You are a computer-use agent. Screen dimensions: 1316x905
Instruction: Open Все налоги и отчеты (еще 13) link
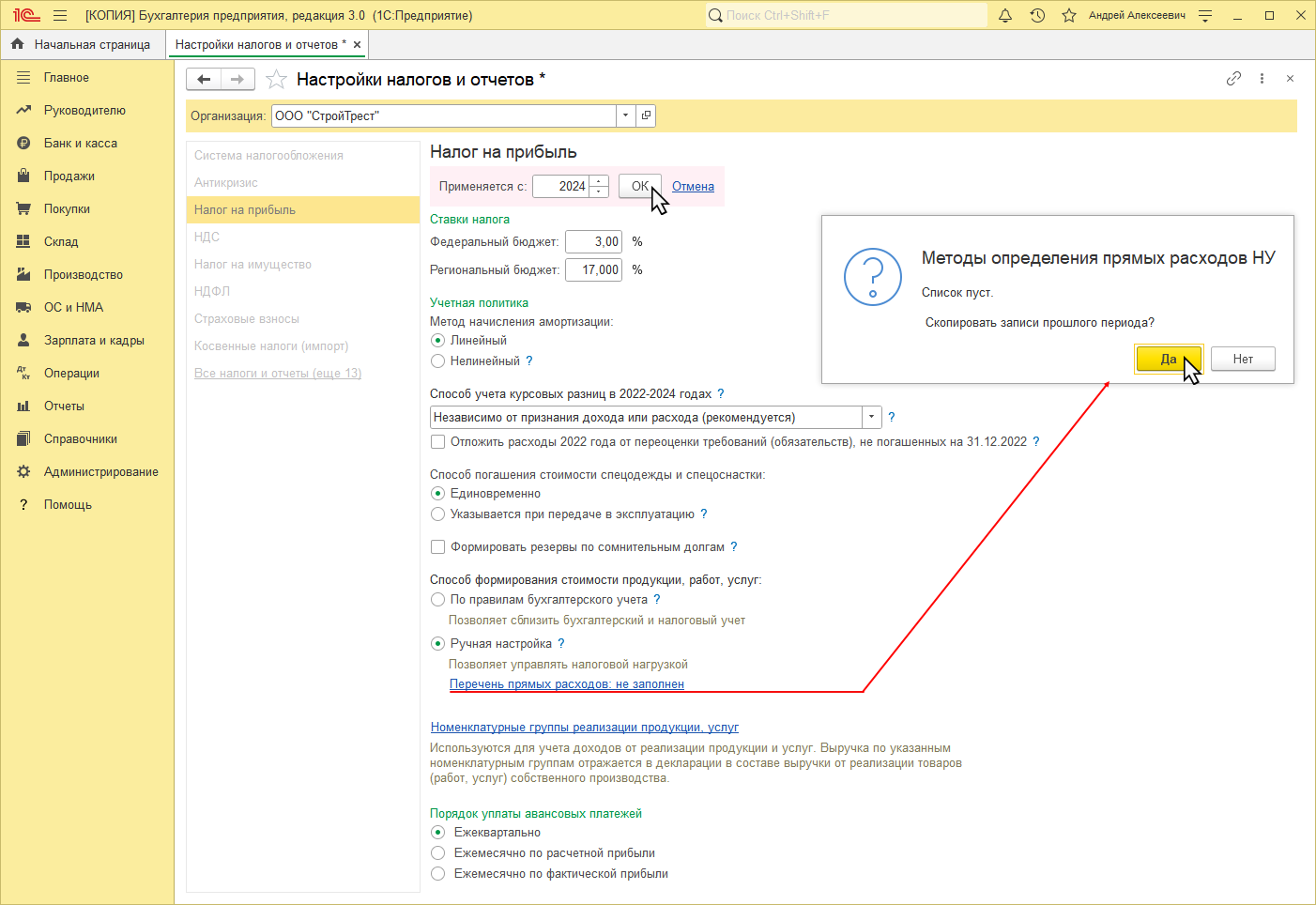pos(278,374)
